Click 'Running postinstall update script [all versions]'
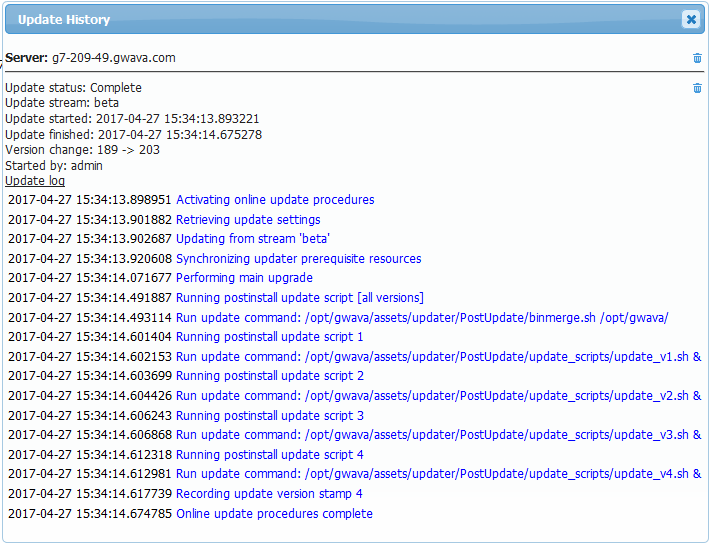This screenshot has width=712, height=545. tap(300, 298)
